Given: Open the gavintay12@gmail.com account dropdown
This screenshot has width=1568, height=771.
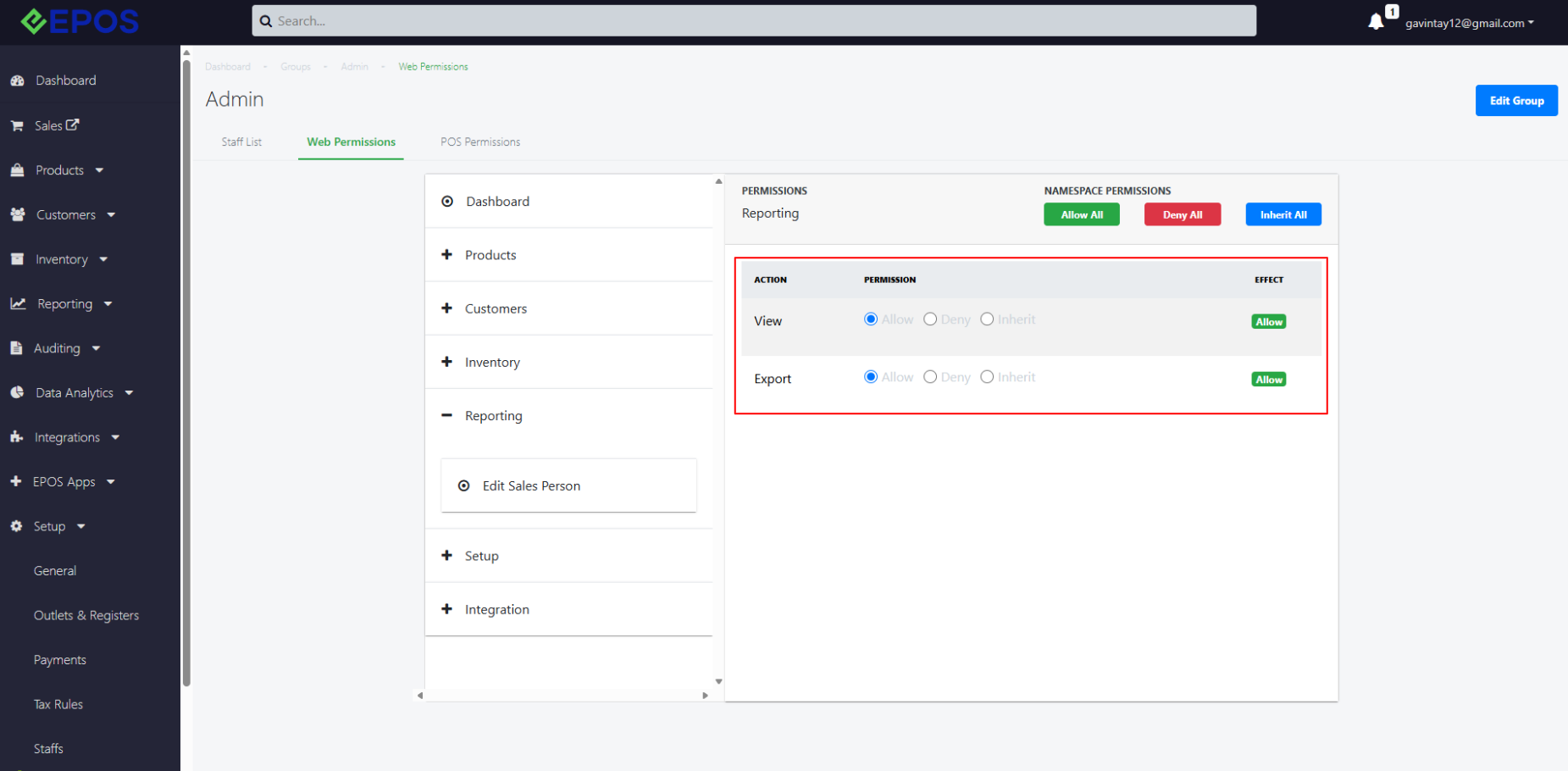Looking at the screenshot, I should point(1470,23).
